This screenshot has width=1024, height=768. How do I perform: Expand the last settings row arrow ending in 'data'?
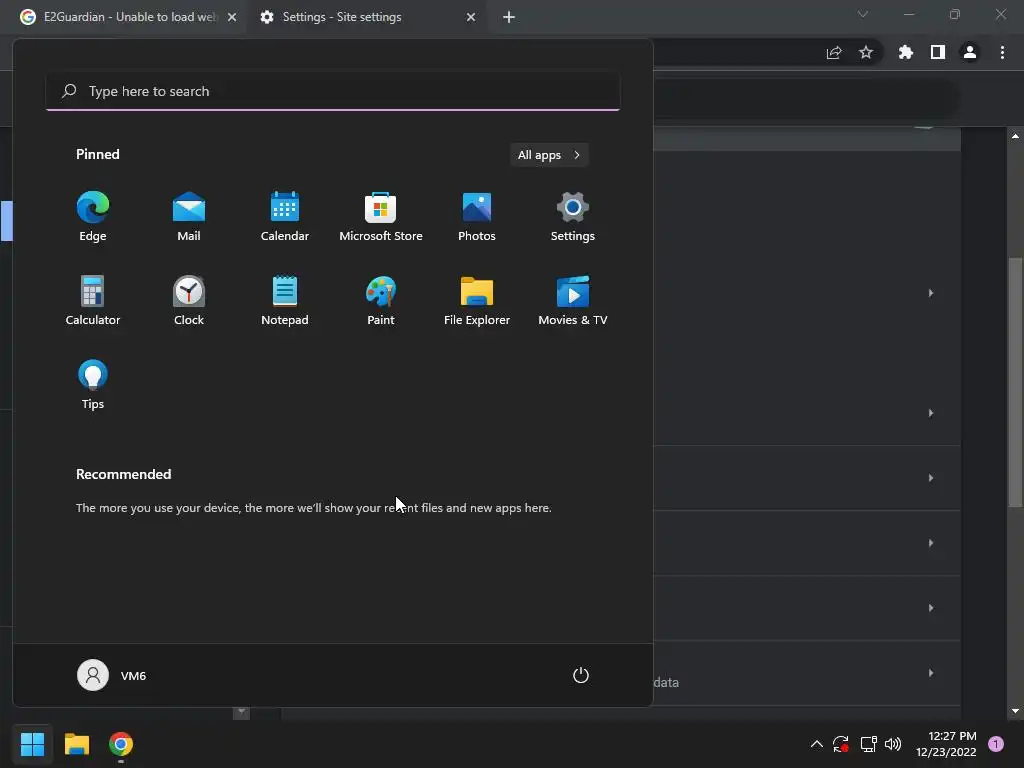tap(931, 673)
